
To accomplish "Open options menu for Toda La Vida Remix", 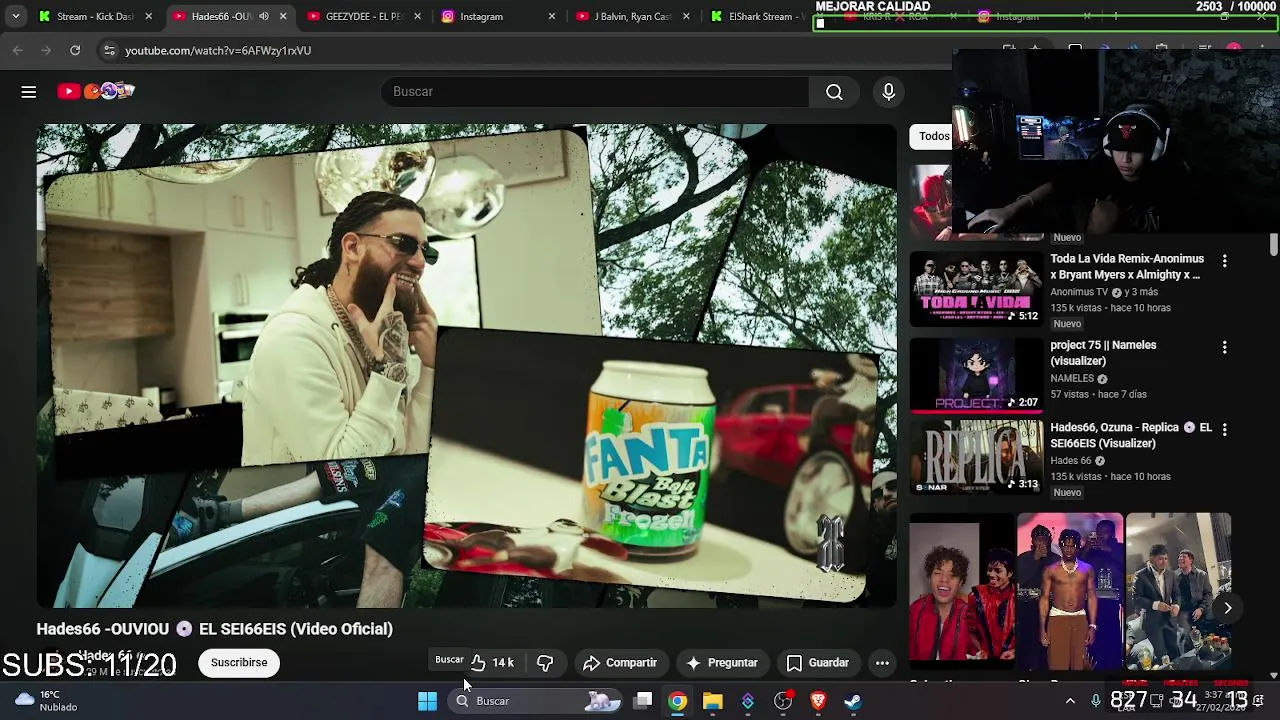I will pos(1224,261).
